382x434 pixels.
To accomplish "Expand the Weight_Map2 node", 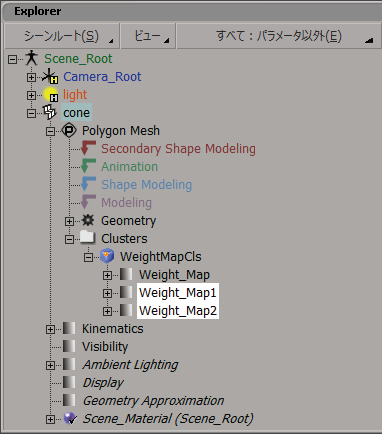I will click(x=107, y=312).
